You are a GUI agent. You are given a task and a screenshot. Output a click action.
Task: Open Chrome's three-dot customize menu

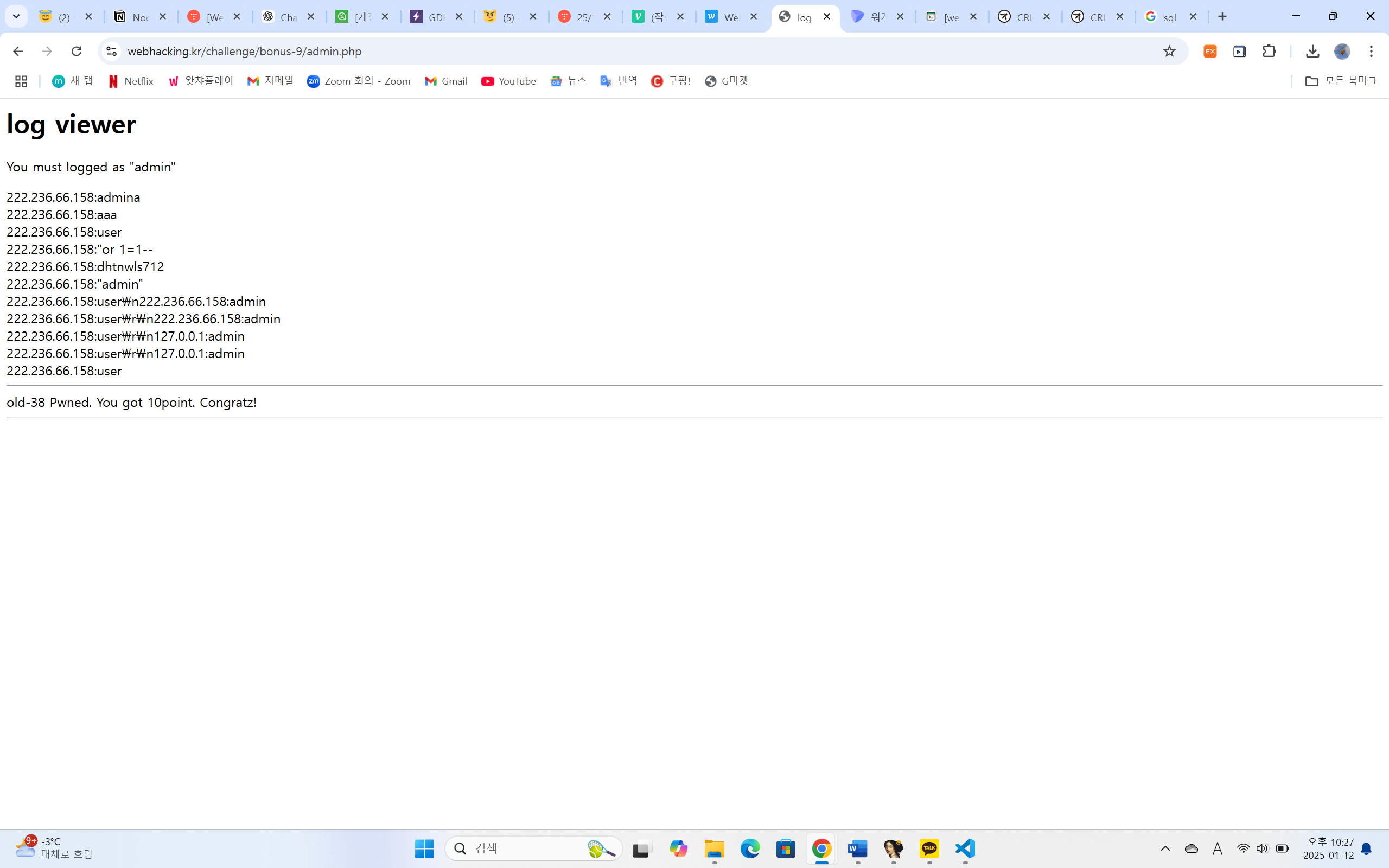[x=1372, y=51]
